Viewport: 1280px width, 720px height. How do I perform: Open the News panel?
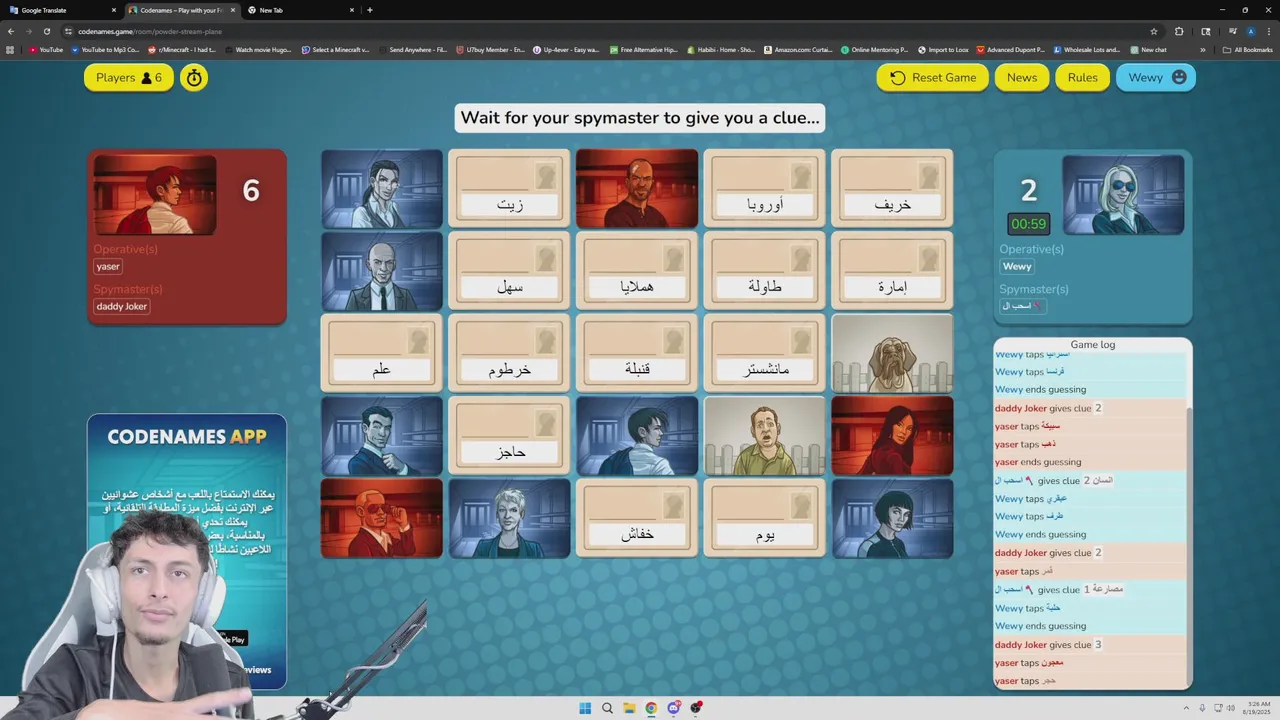click(1022, 77)
